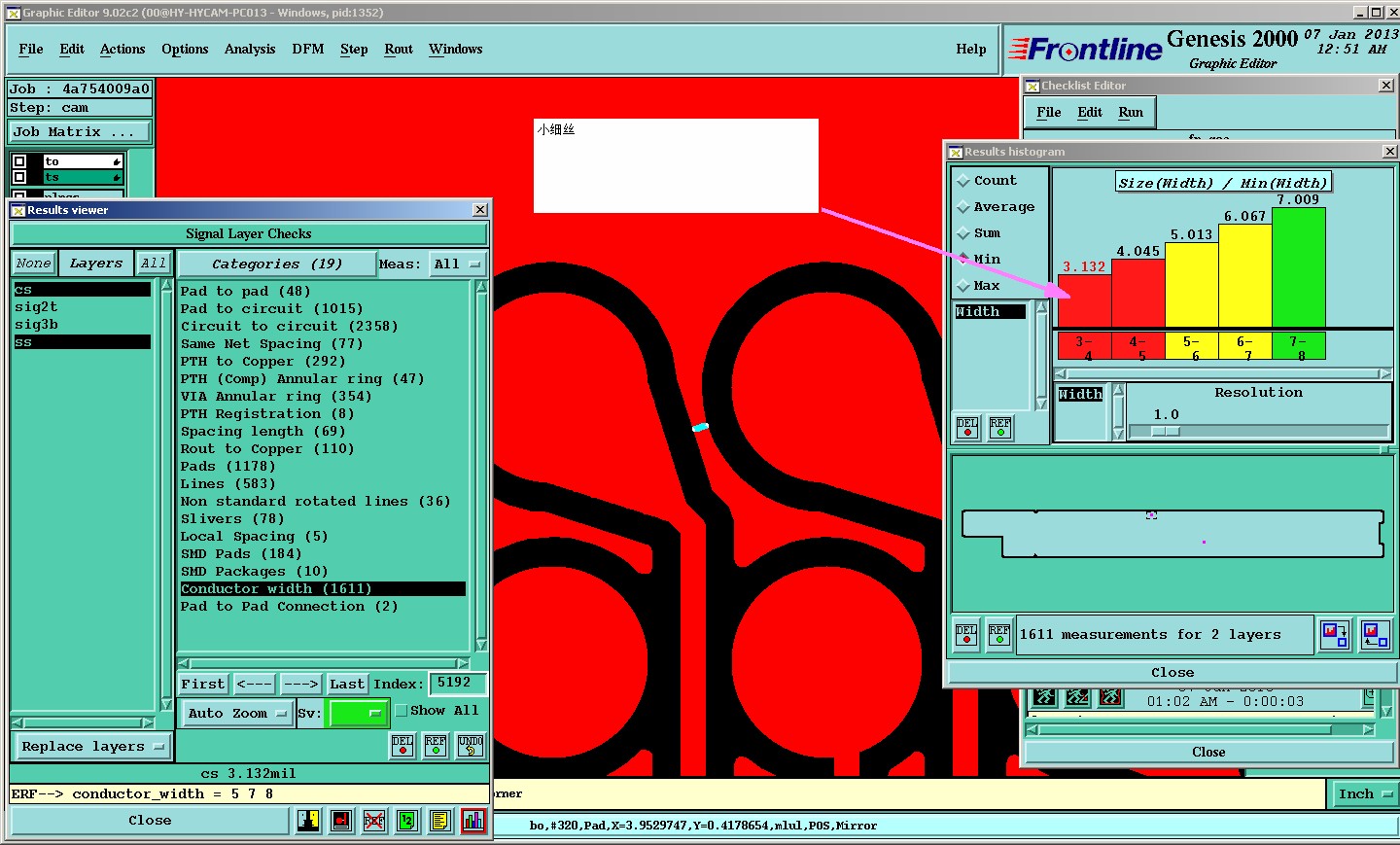Select 'Conductor width (1611)' category
The height and width of the screenshot is (845, 1400).
tap(323, 589)
